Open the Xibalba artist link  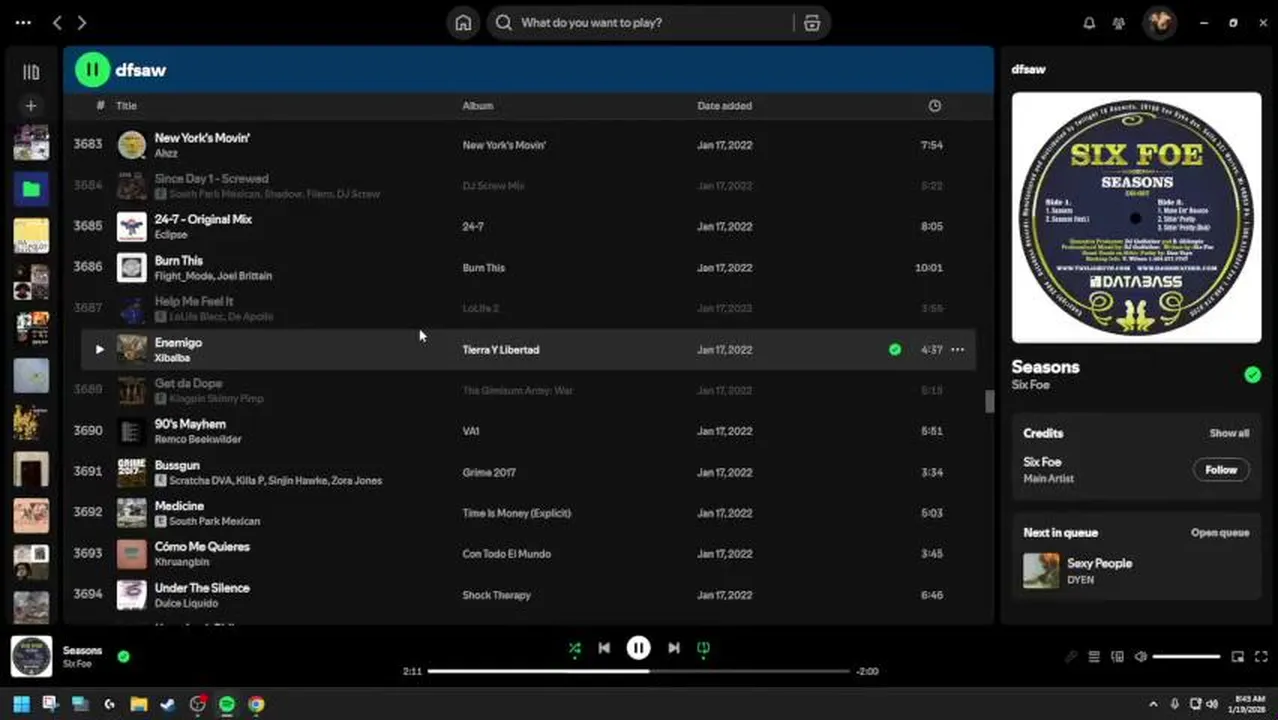click(172, 358)
